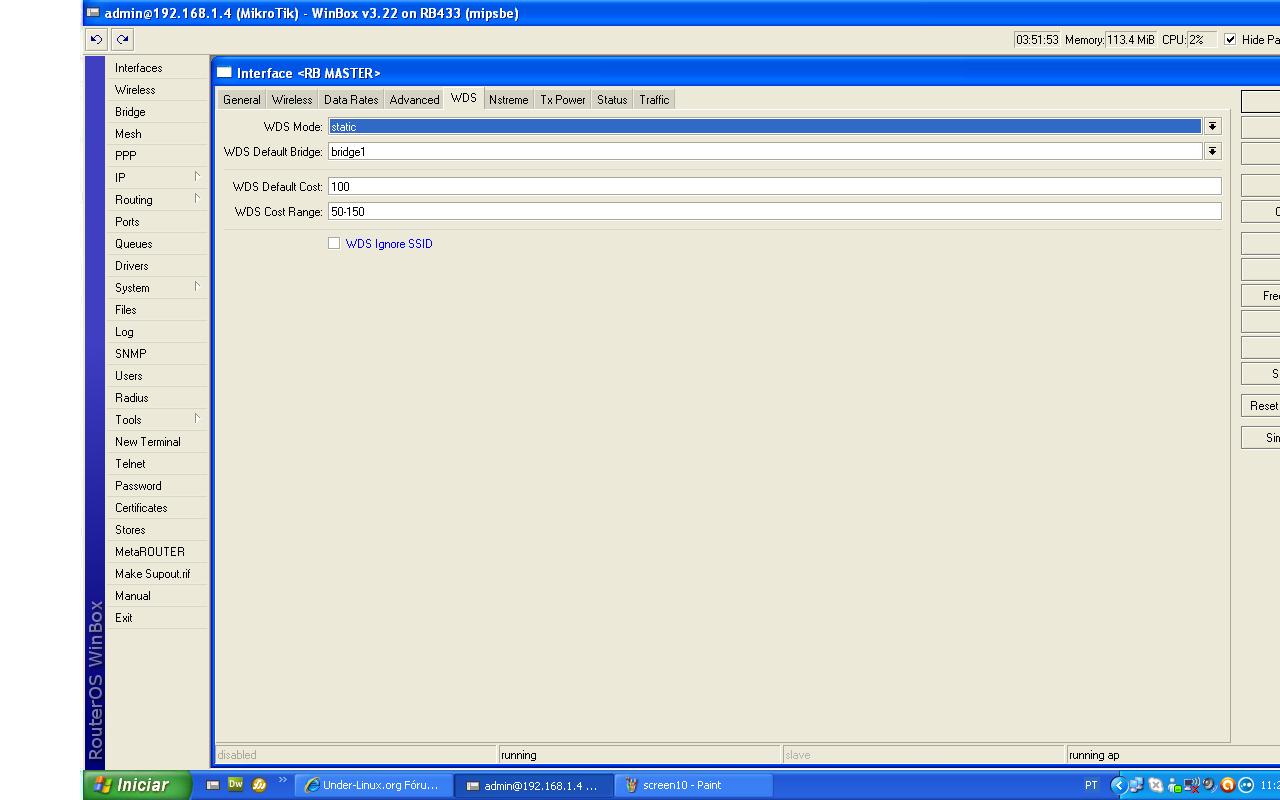This screenshot has width=1280, height=800.
Task: Expand the Routing submenu
Action: point(158,200)
